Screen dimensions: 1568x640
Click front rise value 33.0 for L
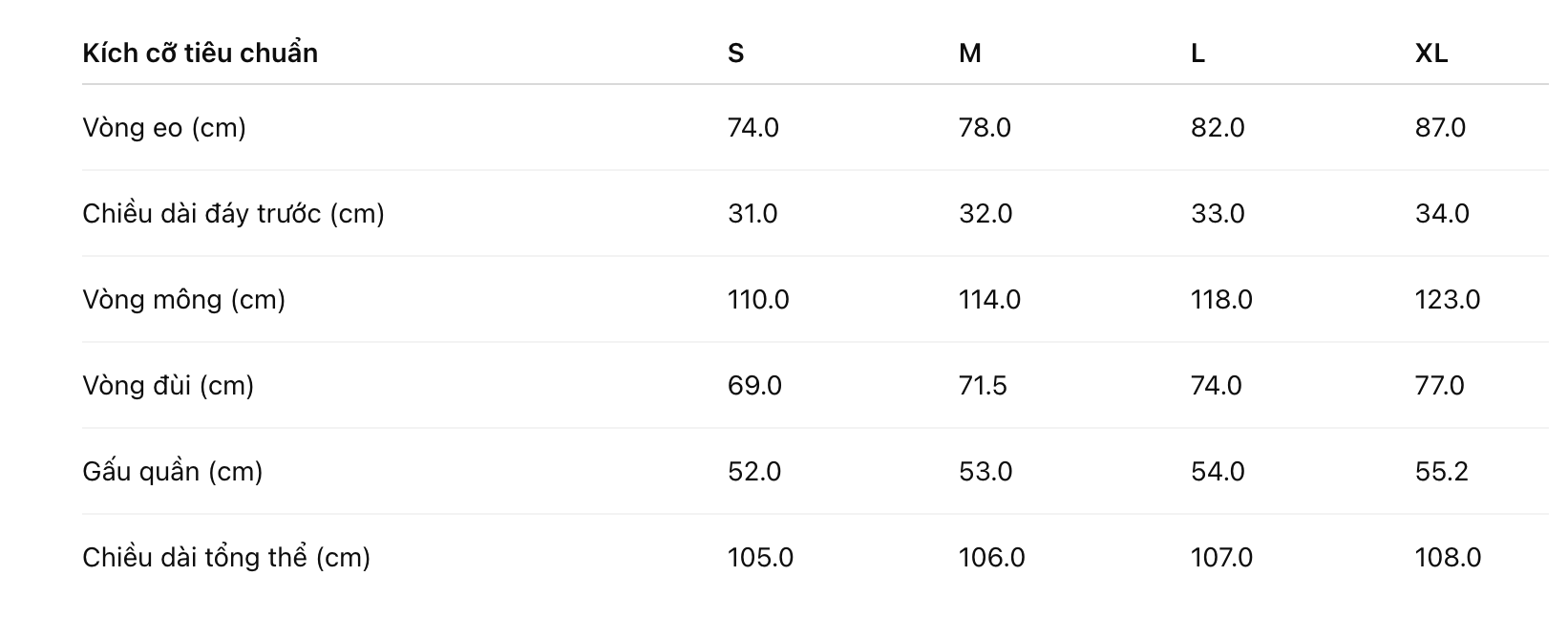1218,214
